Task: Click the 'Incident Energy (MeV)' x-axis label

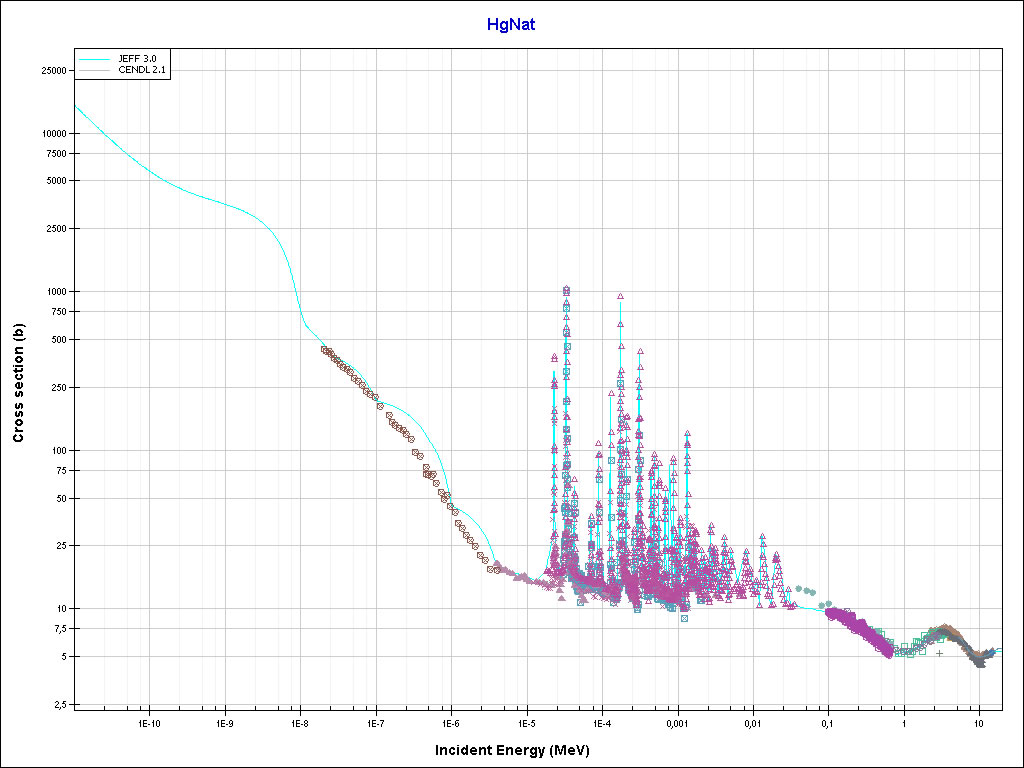Action: [x=511, y=750]
